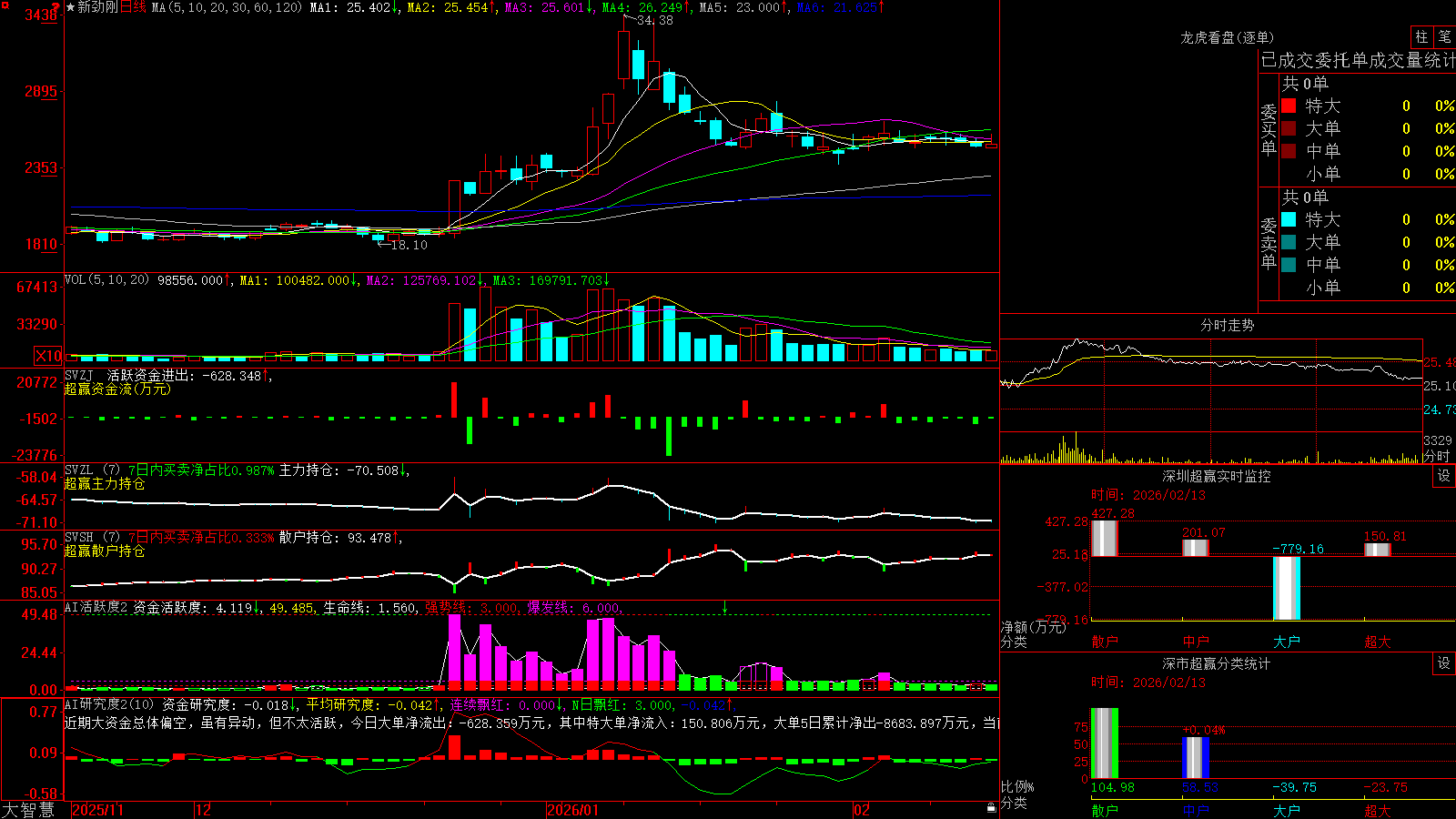The image size is (1456, 819).
Task: Click the -23.75 超大 ratio value
Action: click(1385, 787)
